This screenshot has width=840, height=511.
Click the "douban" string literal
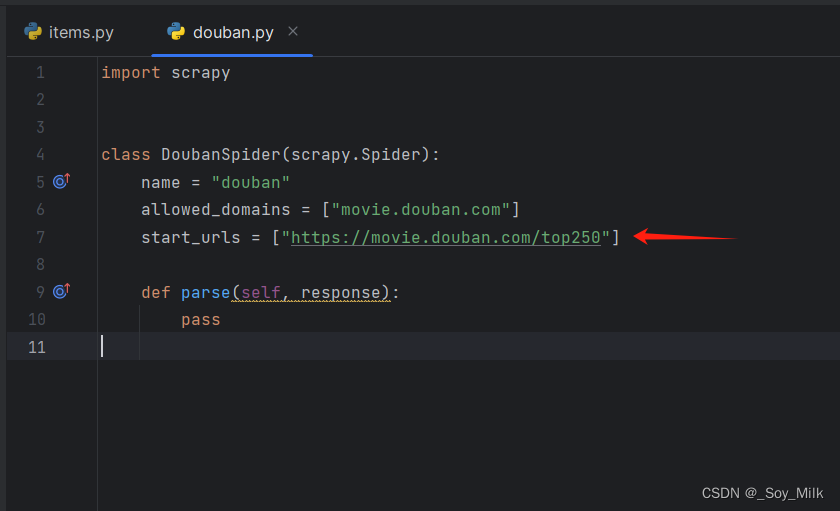pyautogui.click(x=251, y=183)
